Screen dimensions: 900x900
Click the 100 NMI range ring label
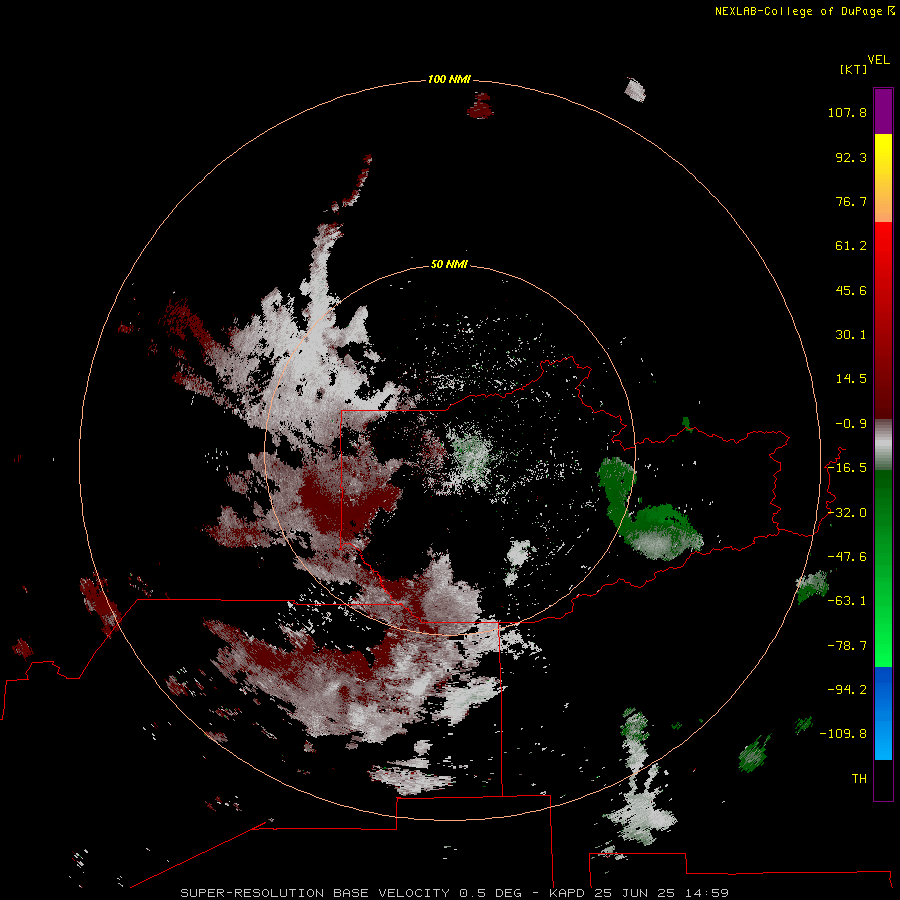click(449, 79)
